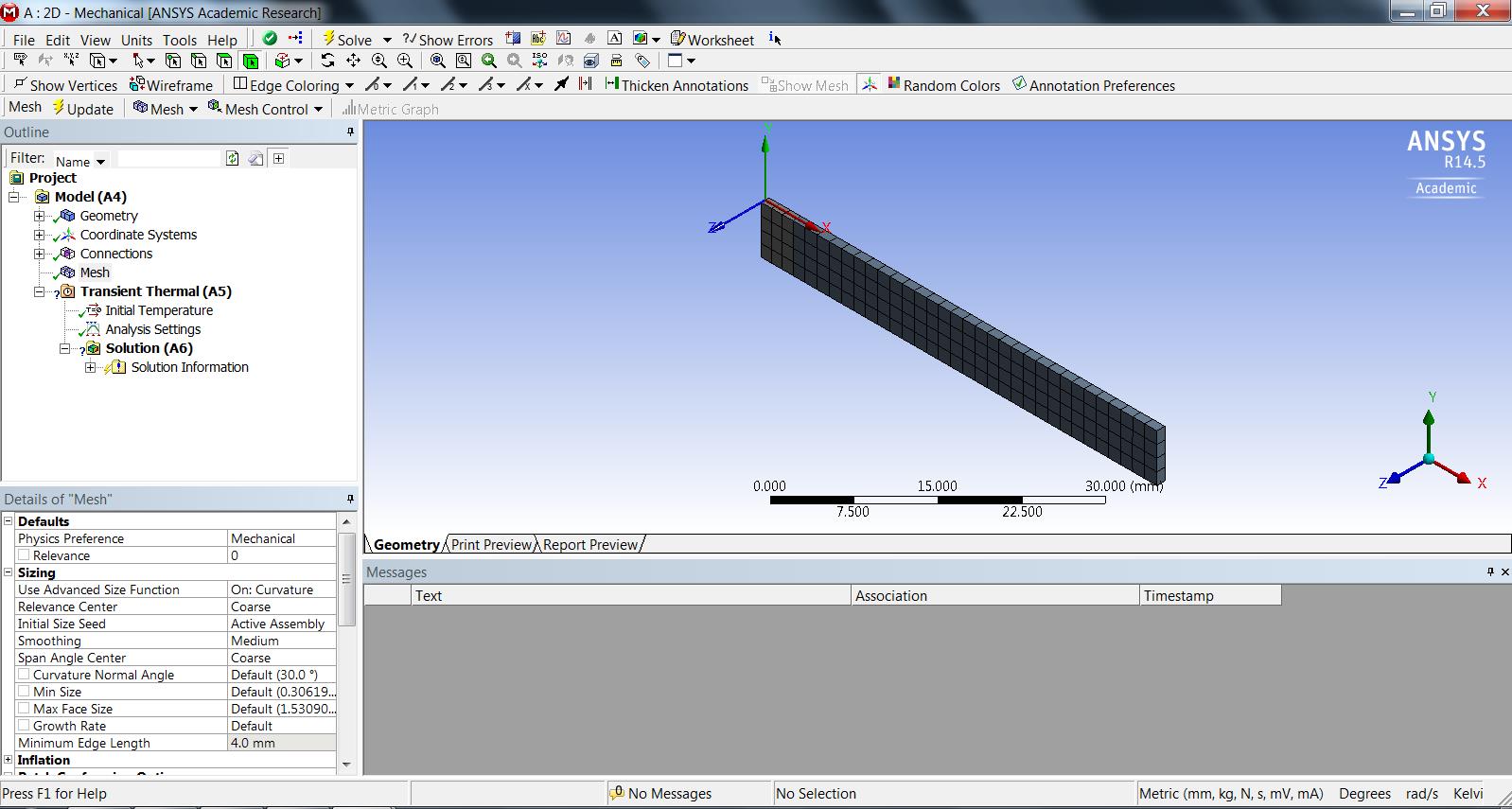This screenshot has height=809, width=1512.
Task: Switch to Print Preview tab
Action: [492, 544]
